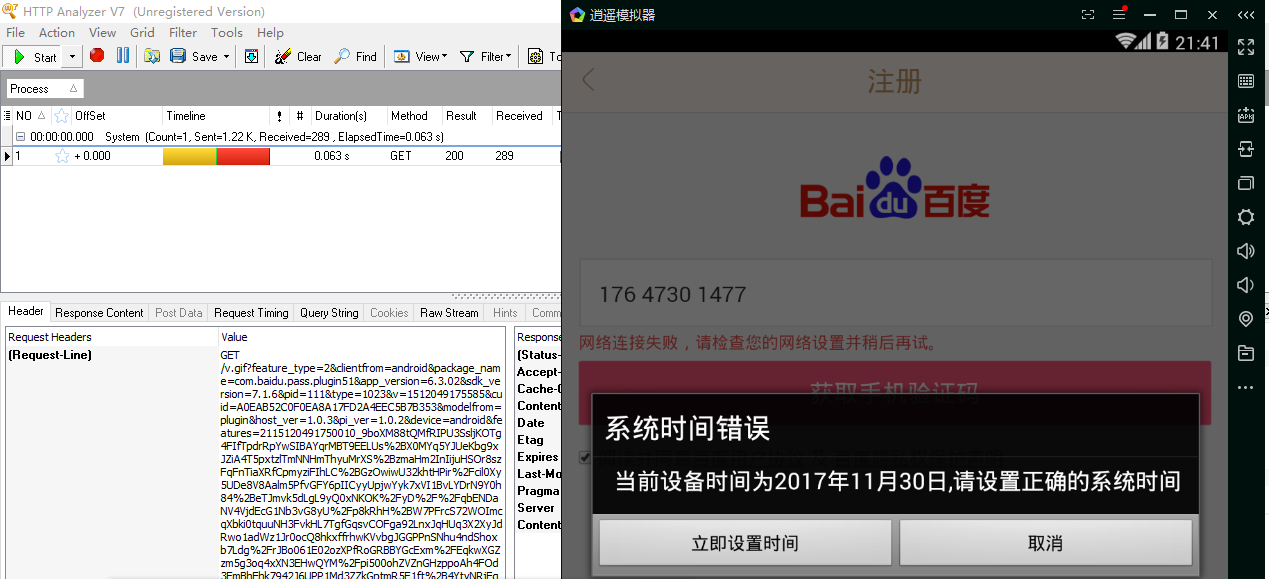Pause capture with the blue pause icon
Viewport: 1269px width, 579px height.
point(123,56)
